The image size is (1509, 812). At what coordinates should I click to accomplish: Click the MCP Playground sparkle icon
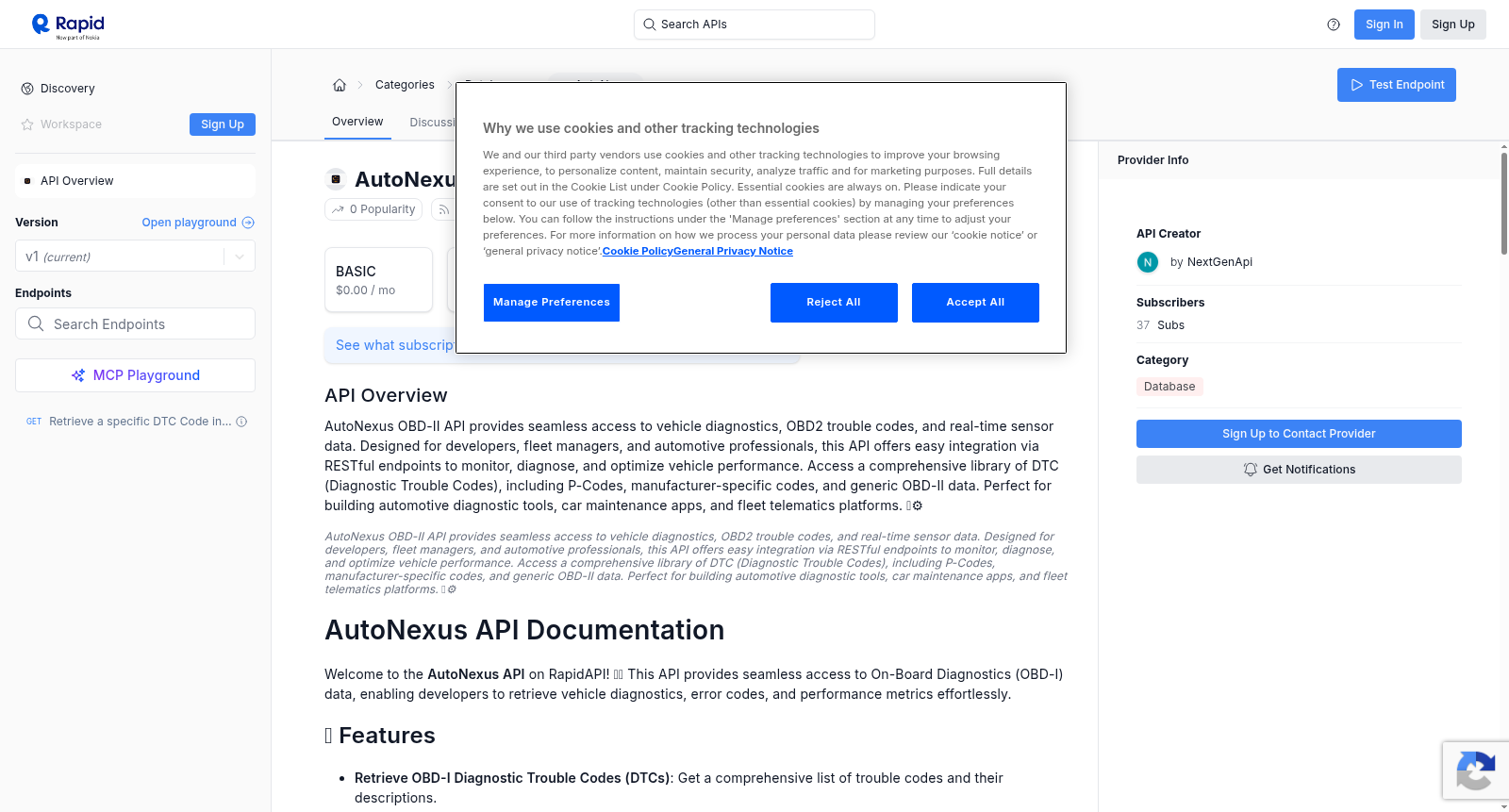click(78, 375)
